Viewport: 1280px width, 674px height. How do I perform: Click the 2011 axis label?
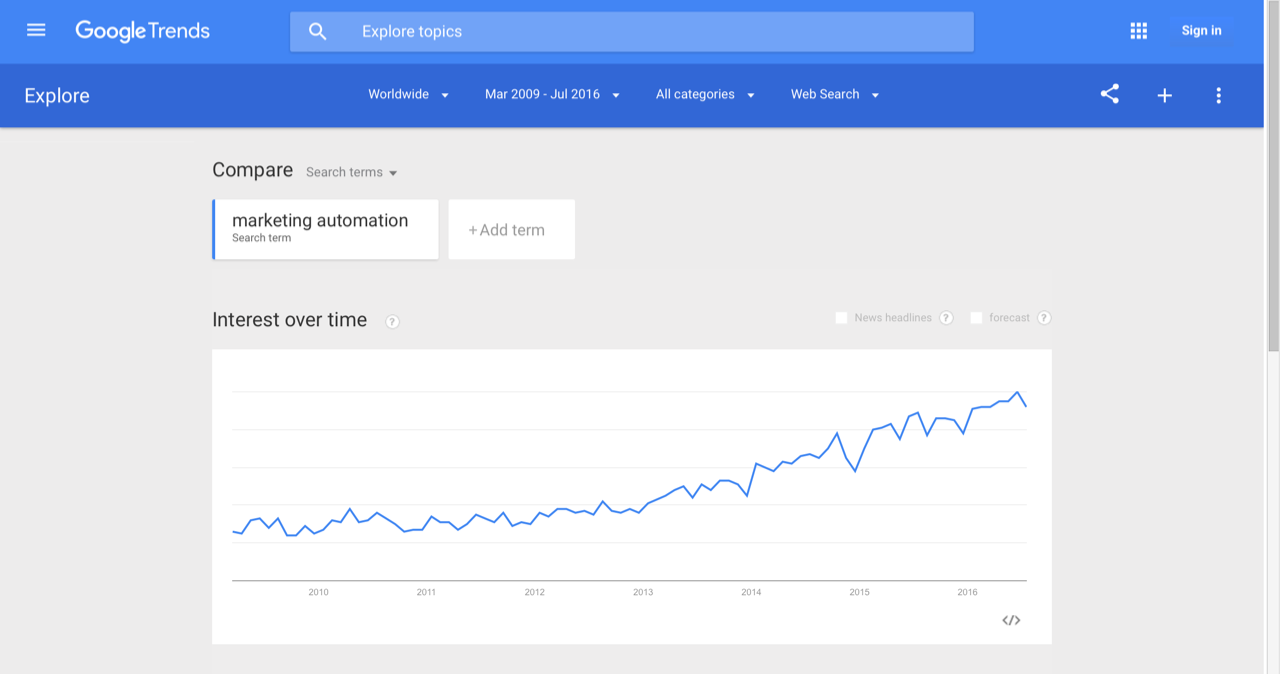(426, 592)
